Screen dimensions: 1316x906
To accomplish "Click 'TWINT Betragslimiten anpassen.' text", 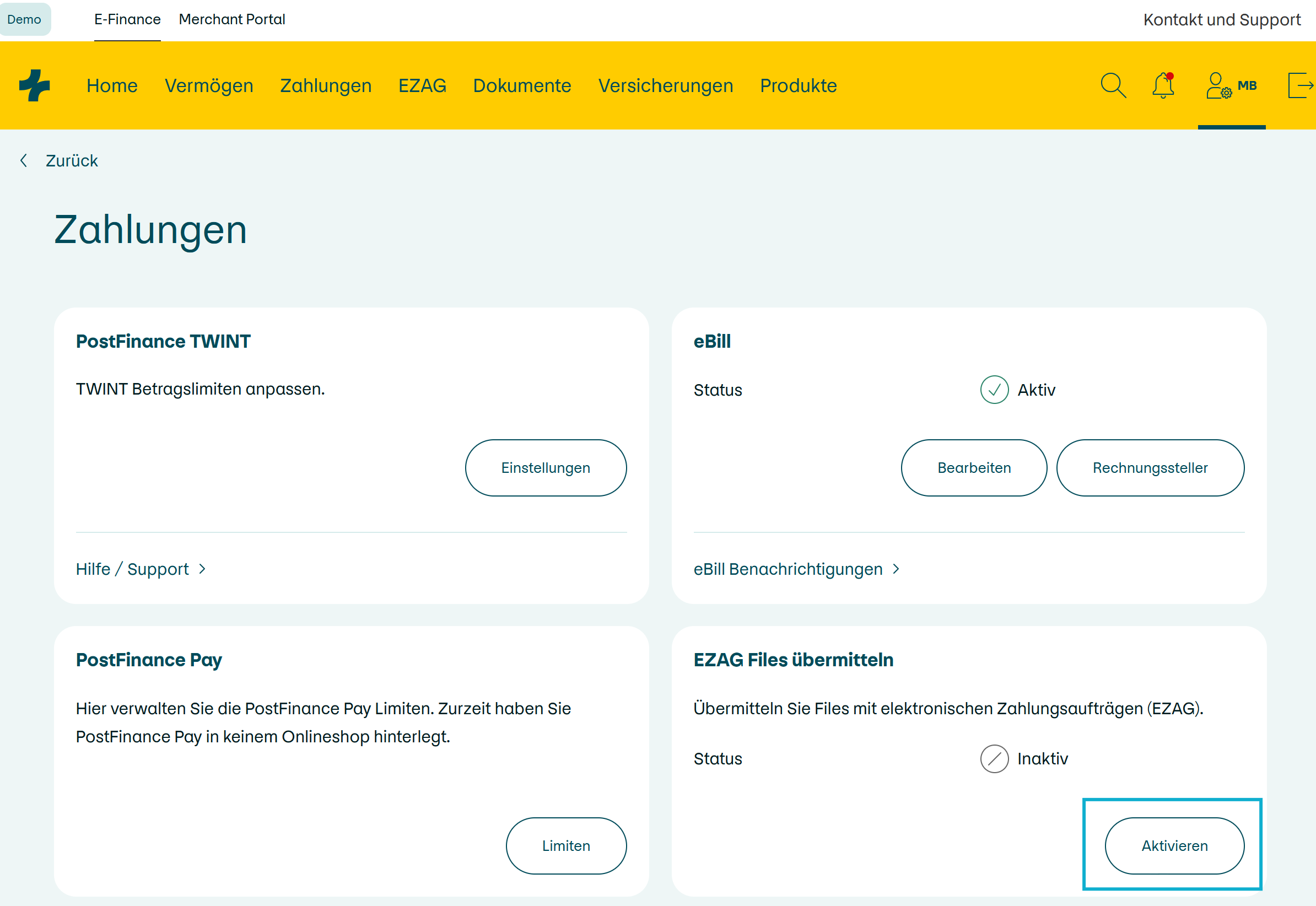I will tap(201, 389).
